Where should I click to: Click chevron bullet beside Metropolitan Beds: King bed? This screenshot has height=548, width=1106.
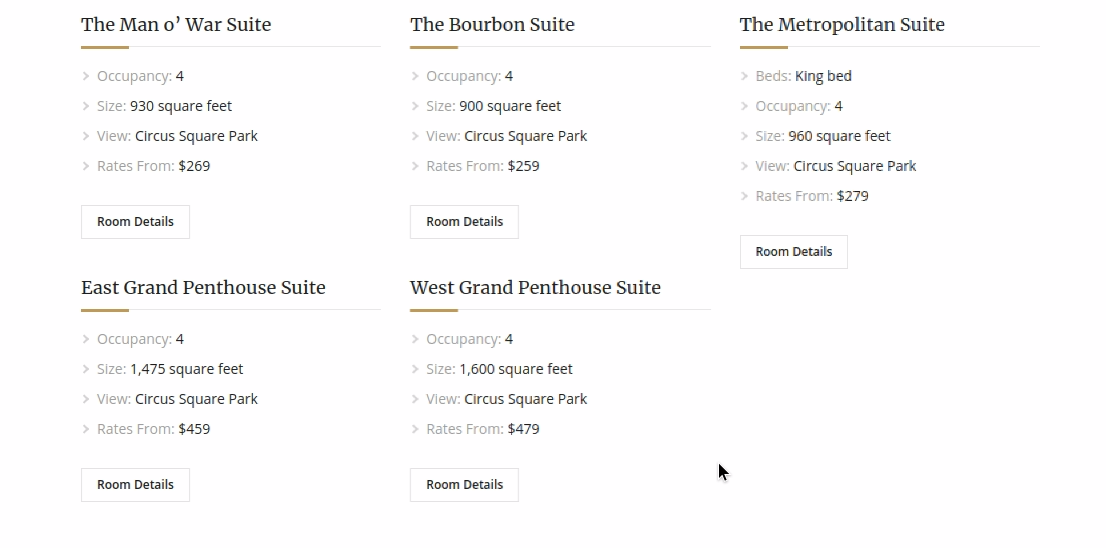pos(745,76)
